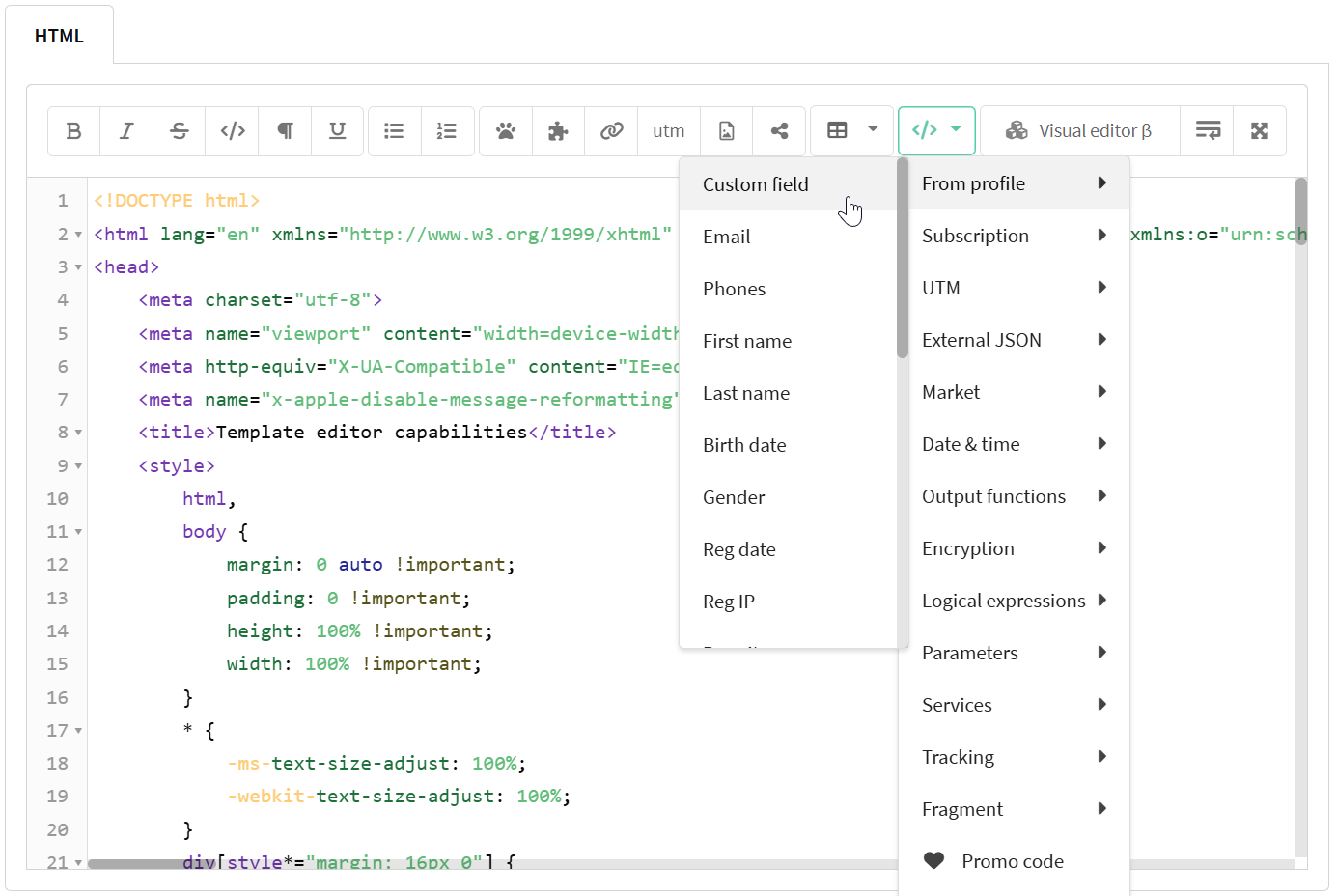
Task: Select Phones profile field
Action: [788, 289]
